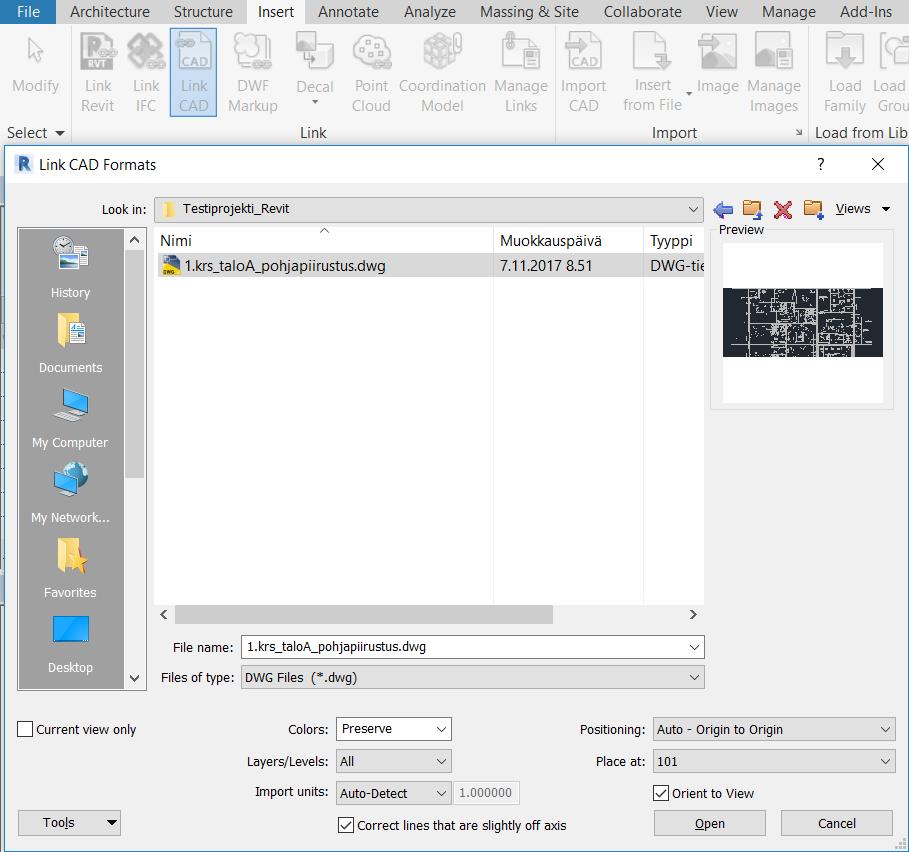909x852 pixels.
Task: Open the Documents places shortcut
Action: (70, 343)
